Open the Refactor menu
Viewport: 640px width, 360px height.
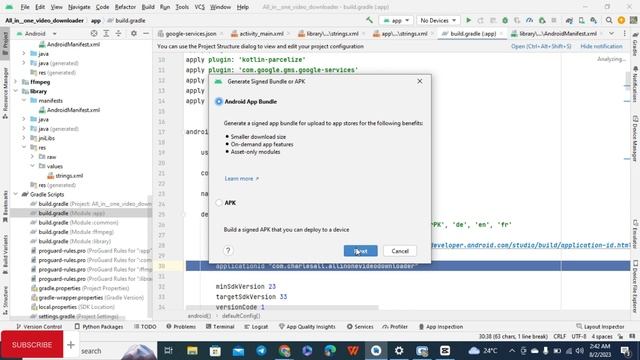click(x=125, y=7)
